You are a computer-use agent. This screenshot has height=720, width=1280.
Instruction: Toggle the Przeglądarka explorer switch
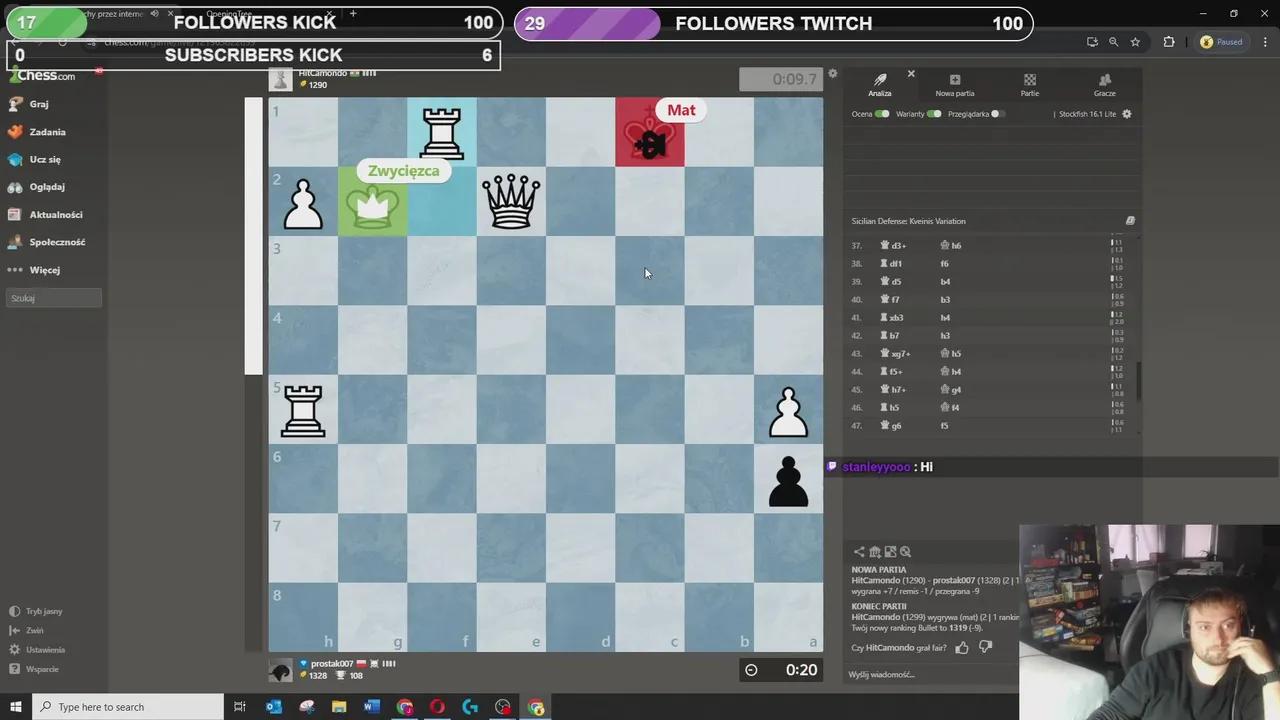point(997,114)
